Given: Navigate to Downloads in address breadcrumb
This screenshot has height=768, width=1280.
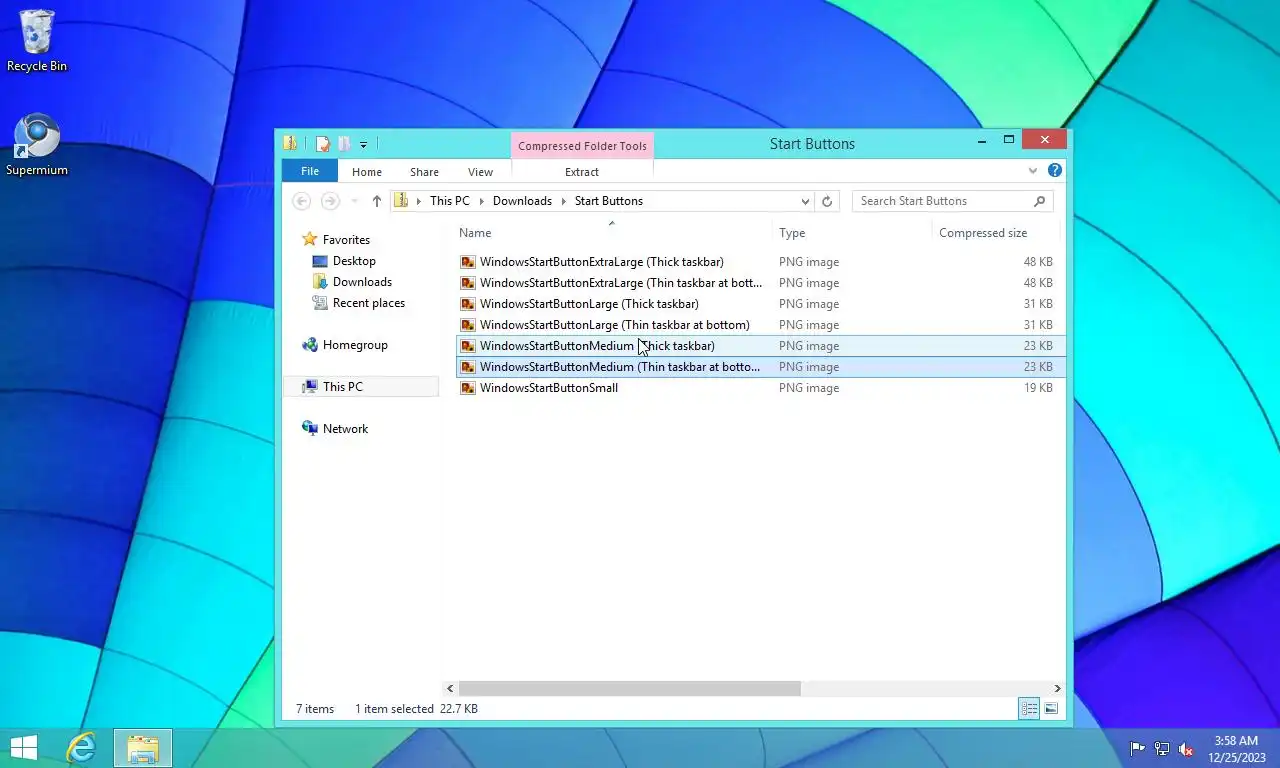Looking at the screenshot, I should [522, 201].
